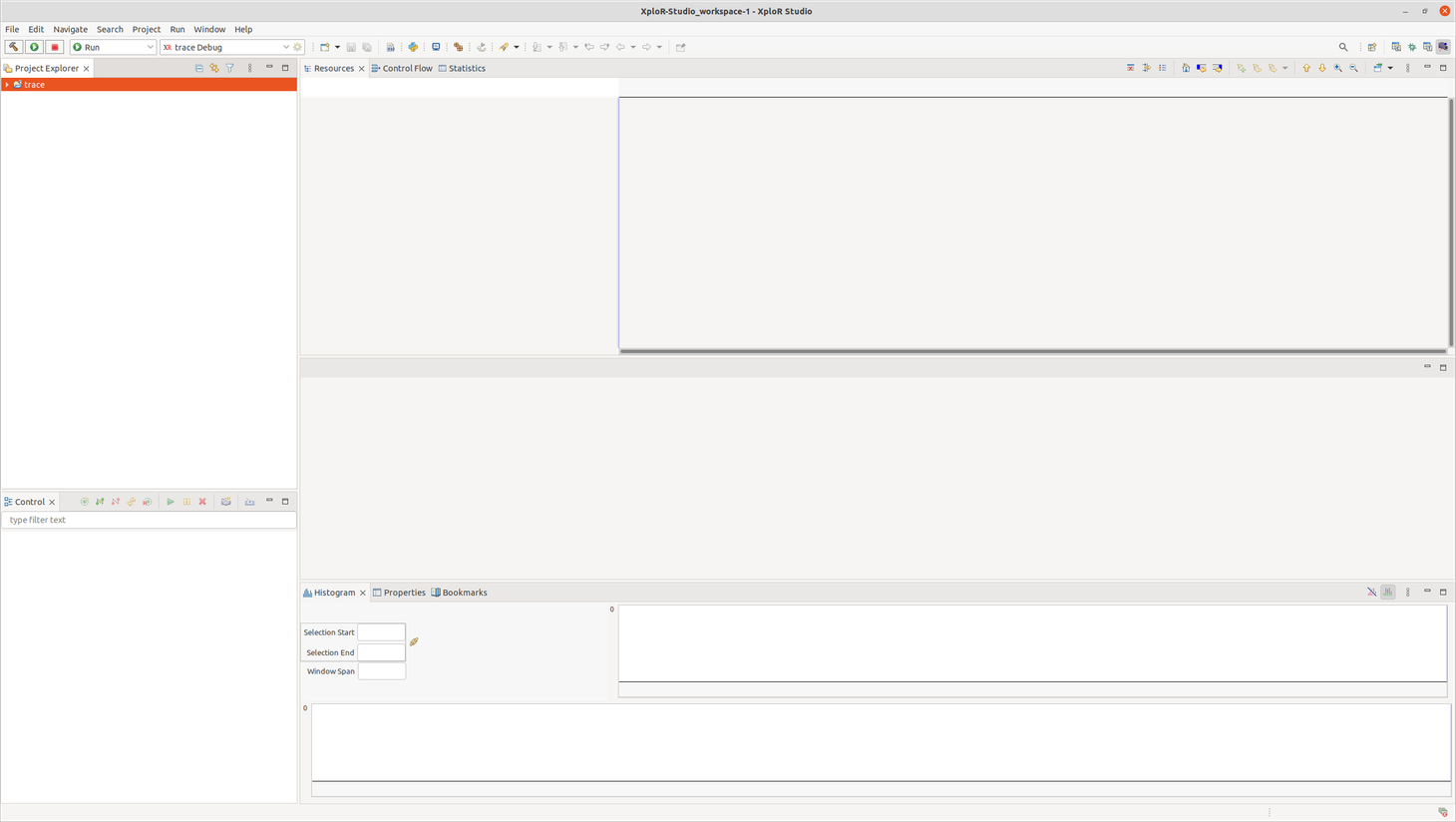Show legend in Resources view
Image resolution: width=1456 pixels, height=822 pixels.
pyautogui.click(x=1163, y=68)
